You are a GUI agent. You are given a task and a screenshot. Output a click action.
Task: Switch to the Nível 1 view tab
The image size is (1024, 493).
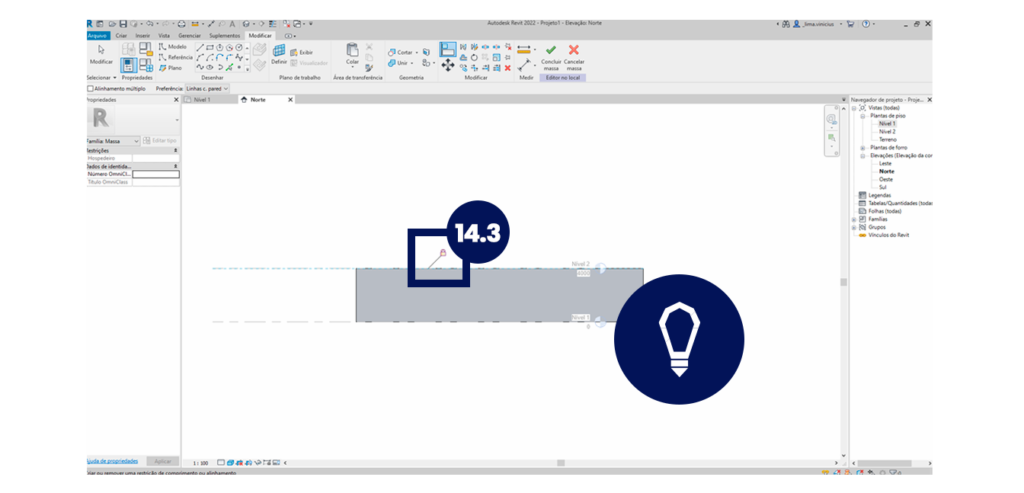coord(209,100)
